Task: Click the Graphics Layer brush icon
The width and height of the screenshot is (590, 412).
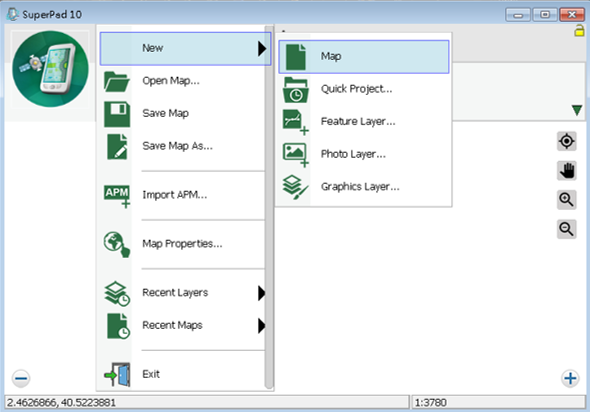Action: pyautogui.click(x=295, y=187)
